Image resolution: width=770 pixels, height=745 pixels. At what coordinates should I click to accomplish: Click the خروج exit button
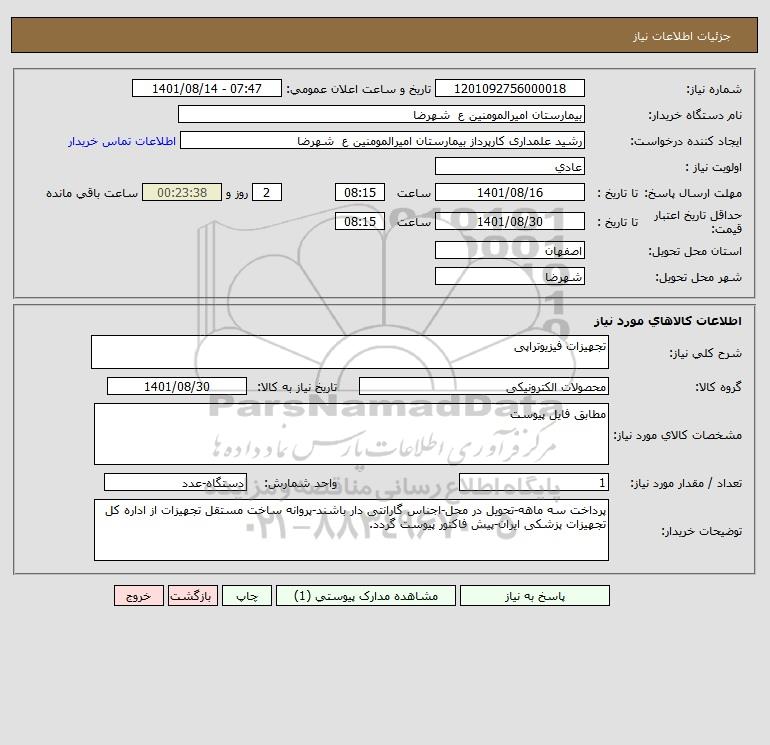138,596
